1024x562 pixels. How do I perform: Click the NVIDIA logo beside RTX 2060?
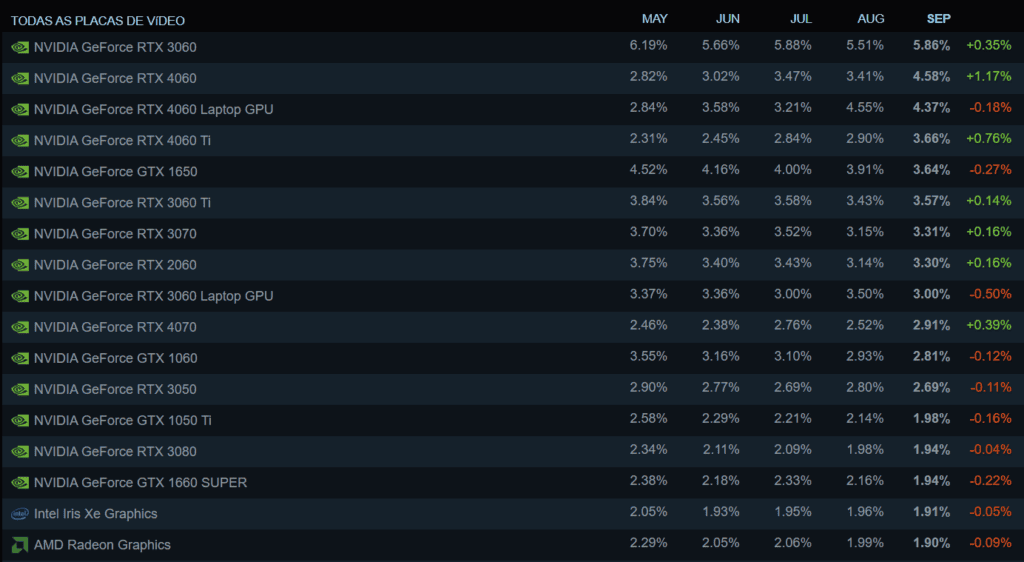coord(19,265)
